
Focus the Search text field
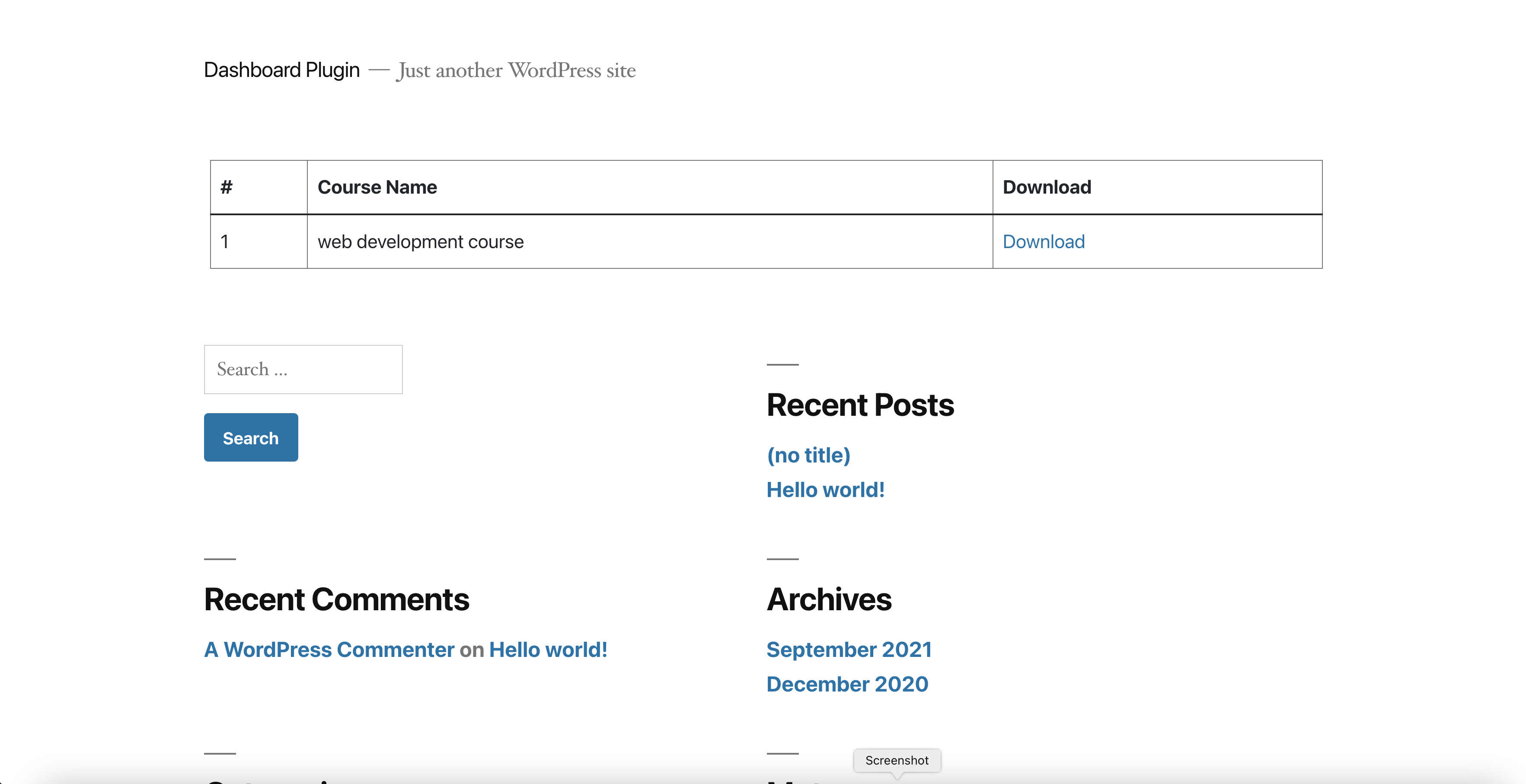click(303, 369)
